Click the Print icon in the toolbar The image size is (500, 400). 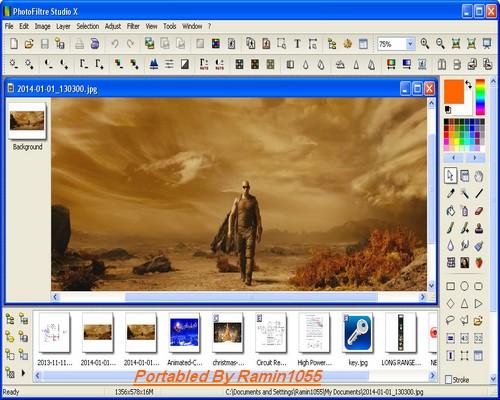coord(79,44)
